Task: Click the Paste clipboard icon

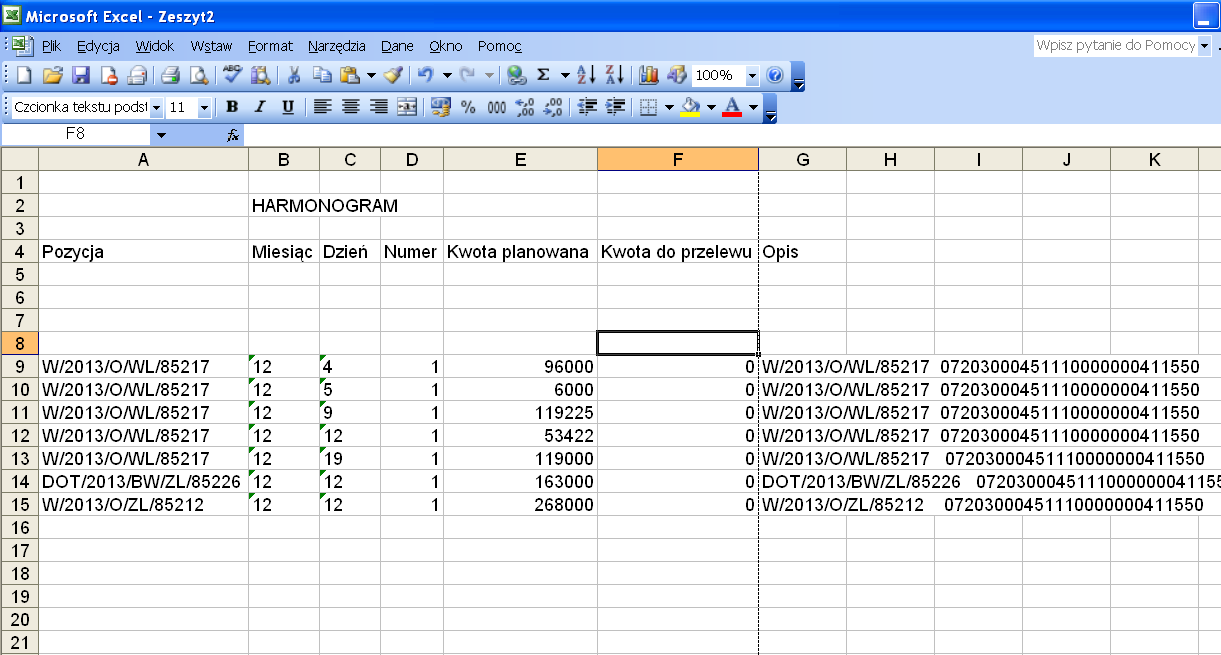Action: pyautogui.click(x=349, y=75)
